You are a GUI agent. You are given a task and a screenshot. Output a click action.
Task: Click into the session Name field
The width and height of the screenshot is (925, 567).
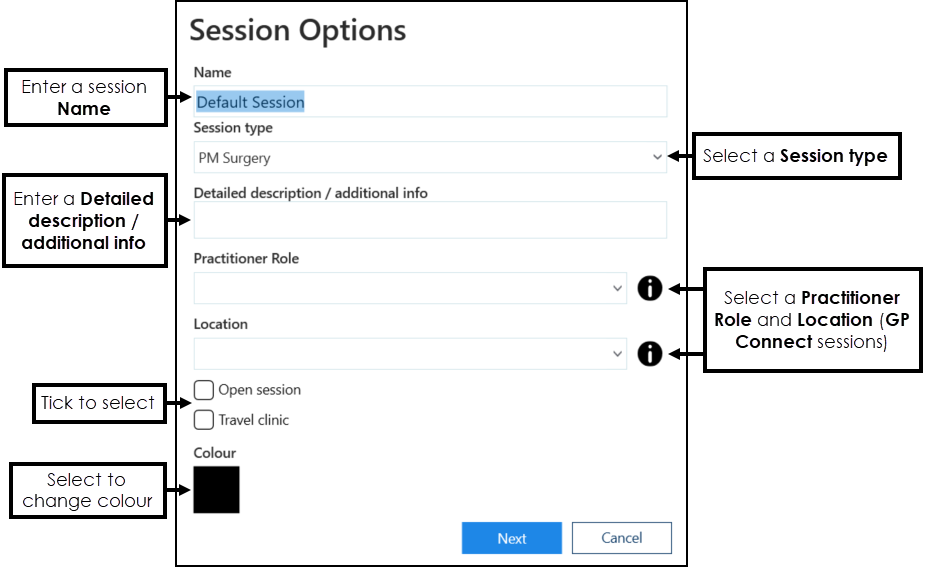[x=430, y=102]
